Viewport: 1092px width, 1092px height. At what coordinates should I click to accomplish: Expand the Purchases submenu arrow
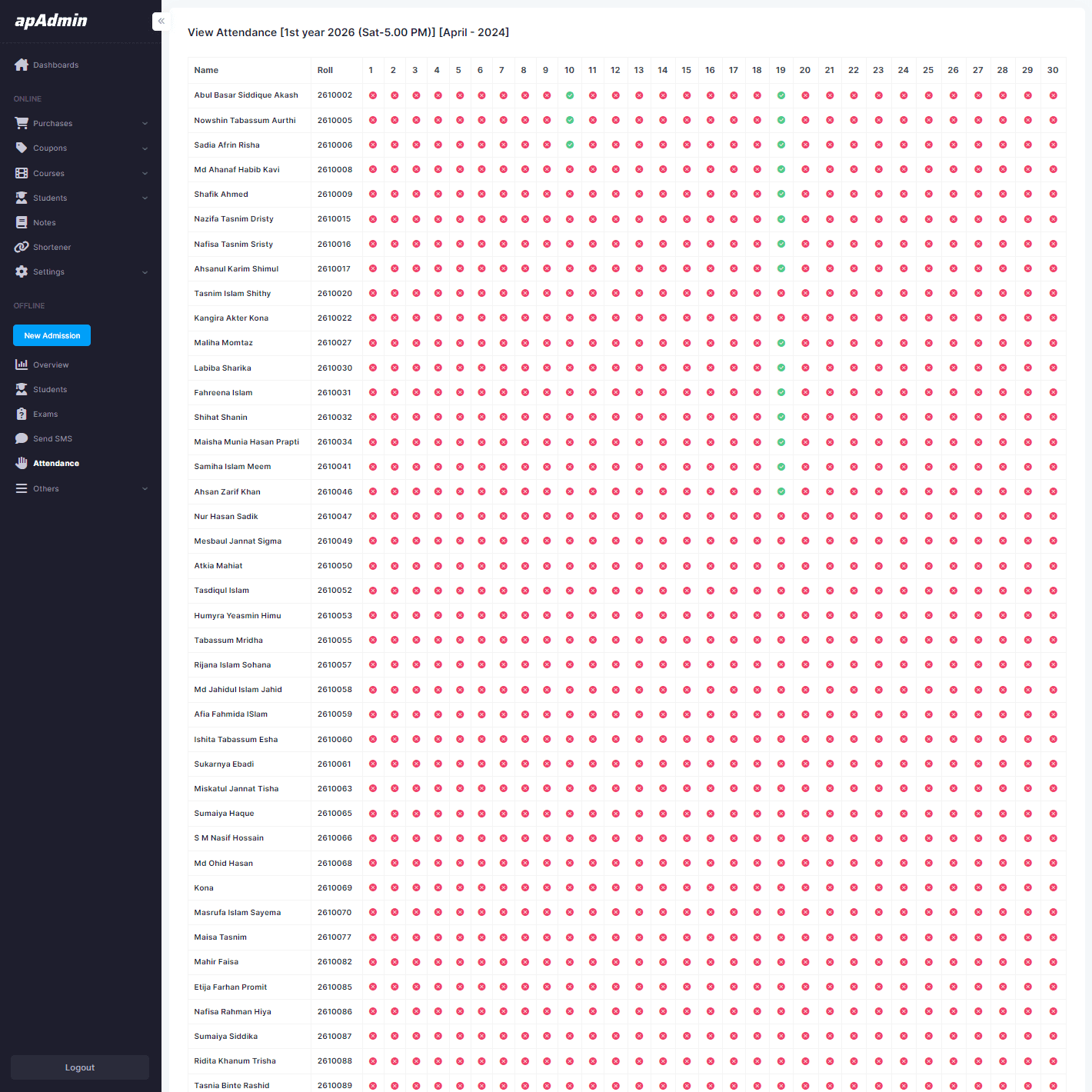[145, 123]
